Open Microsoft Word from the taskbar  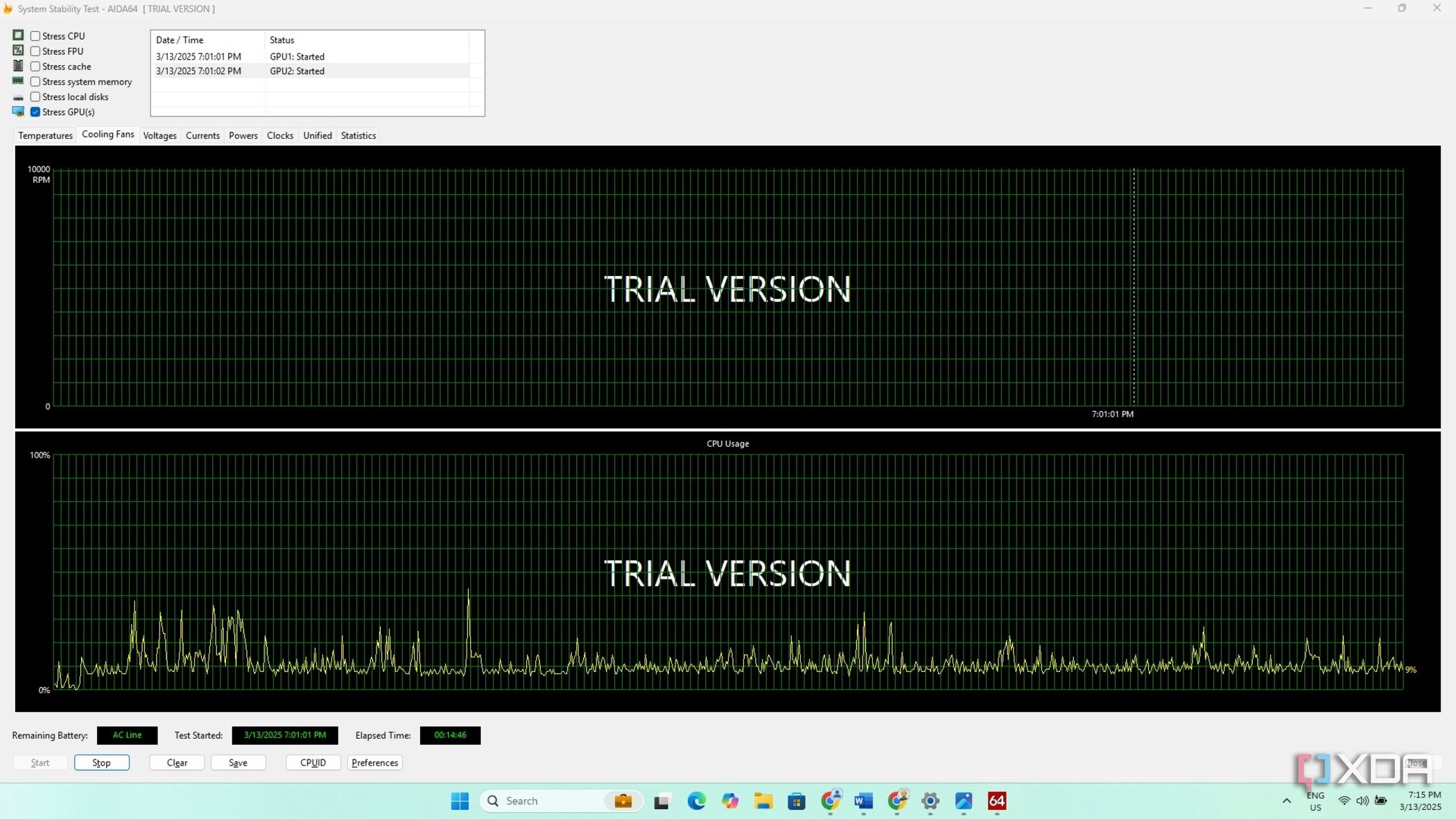(x=863, y=801)
